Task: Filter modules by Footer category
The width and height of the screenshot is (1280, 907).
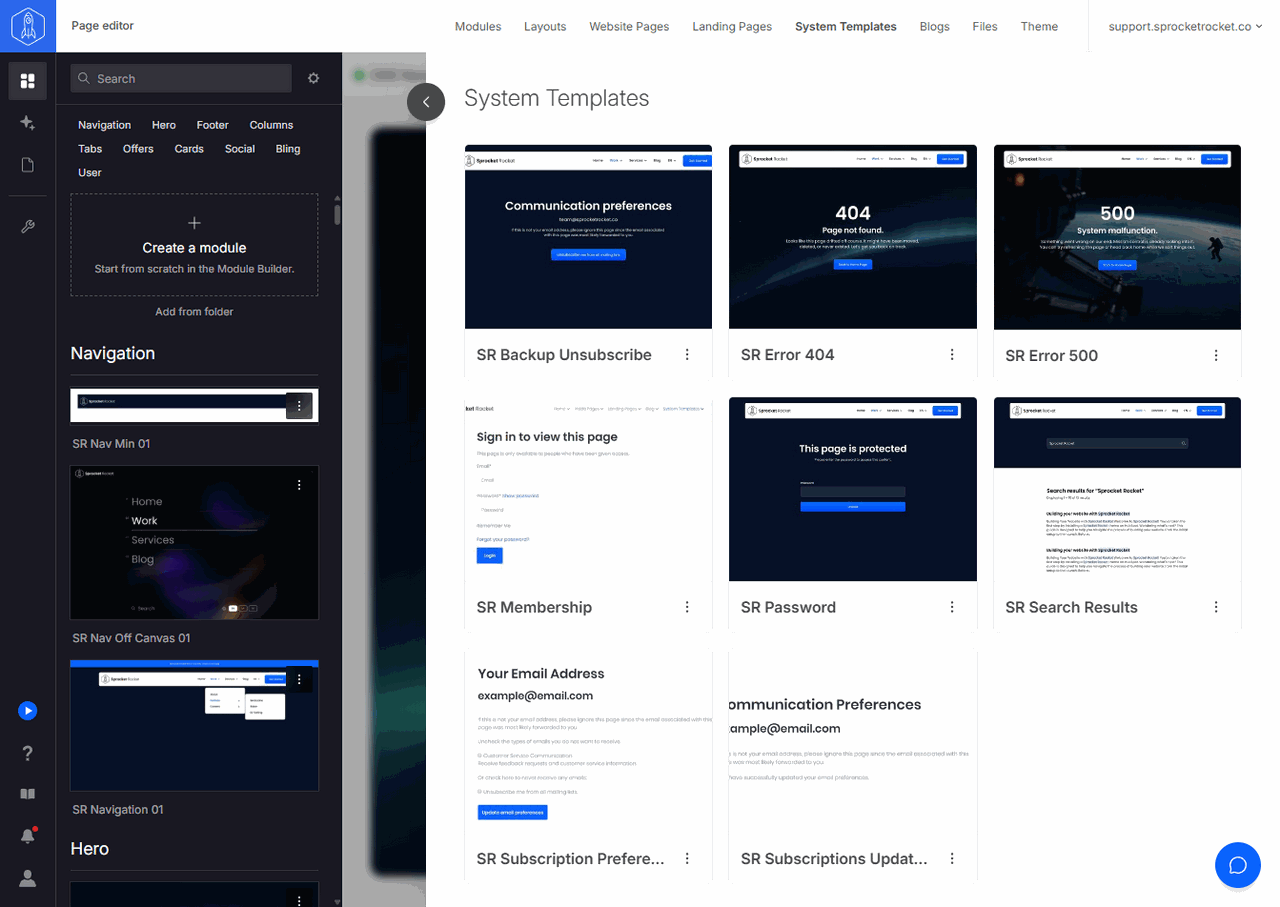Action: pos(212,125)
